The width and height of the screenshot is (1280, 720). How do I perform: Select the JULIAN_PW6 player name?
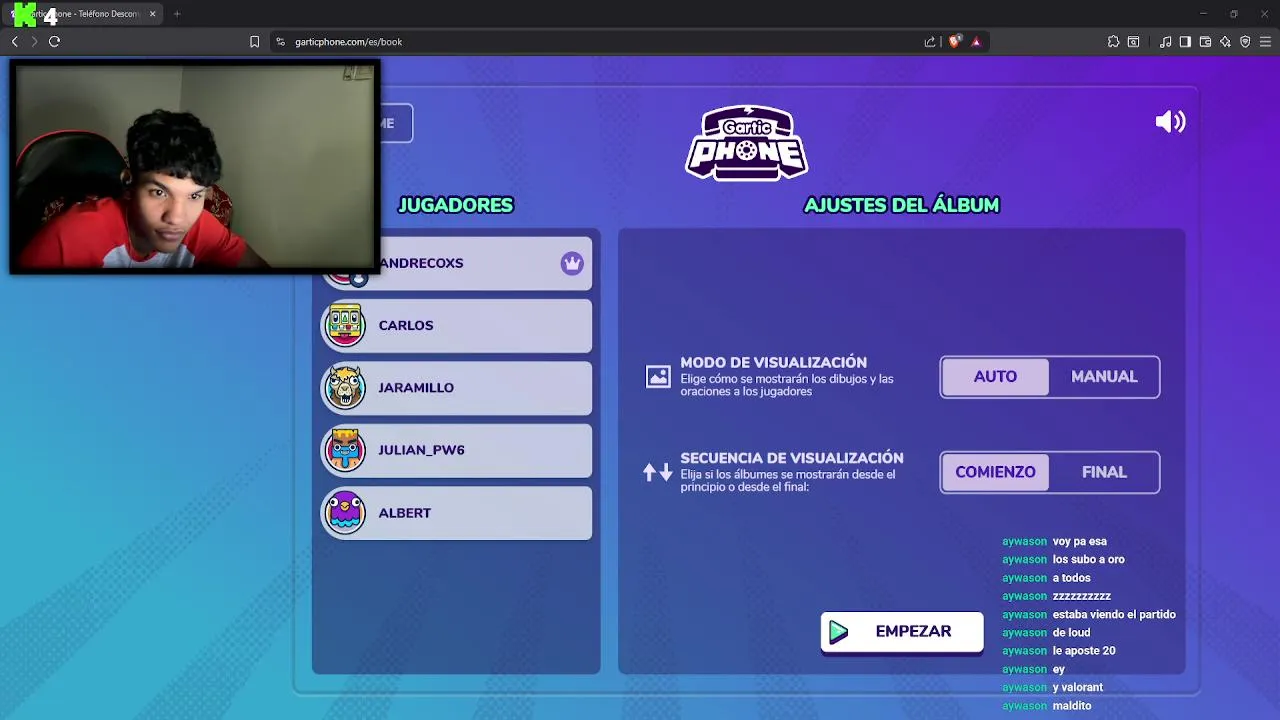click(x=421, y=450)
